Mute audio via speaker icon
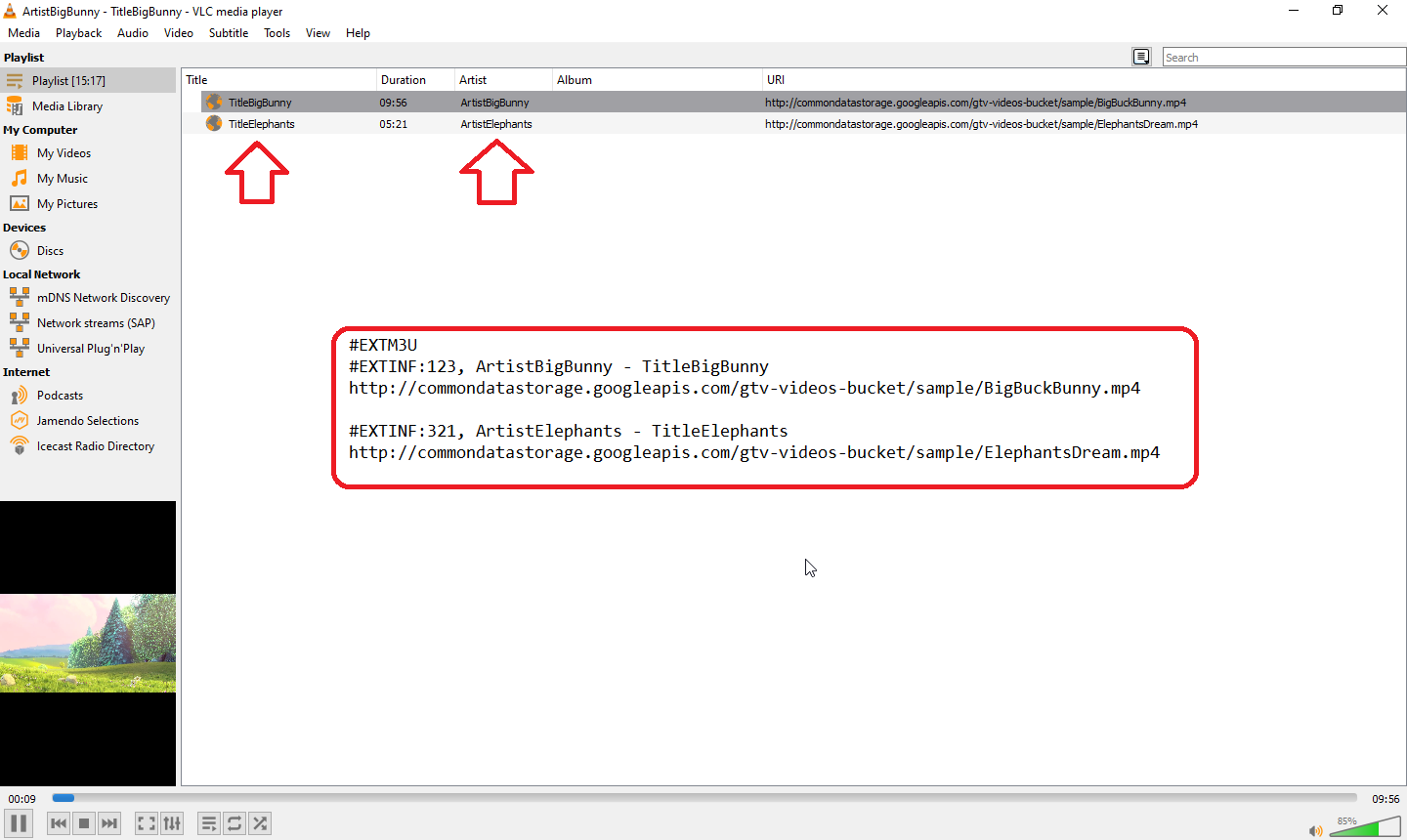 click(x=1315, y=830)
